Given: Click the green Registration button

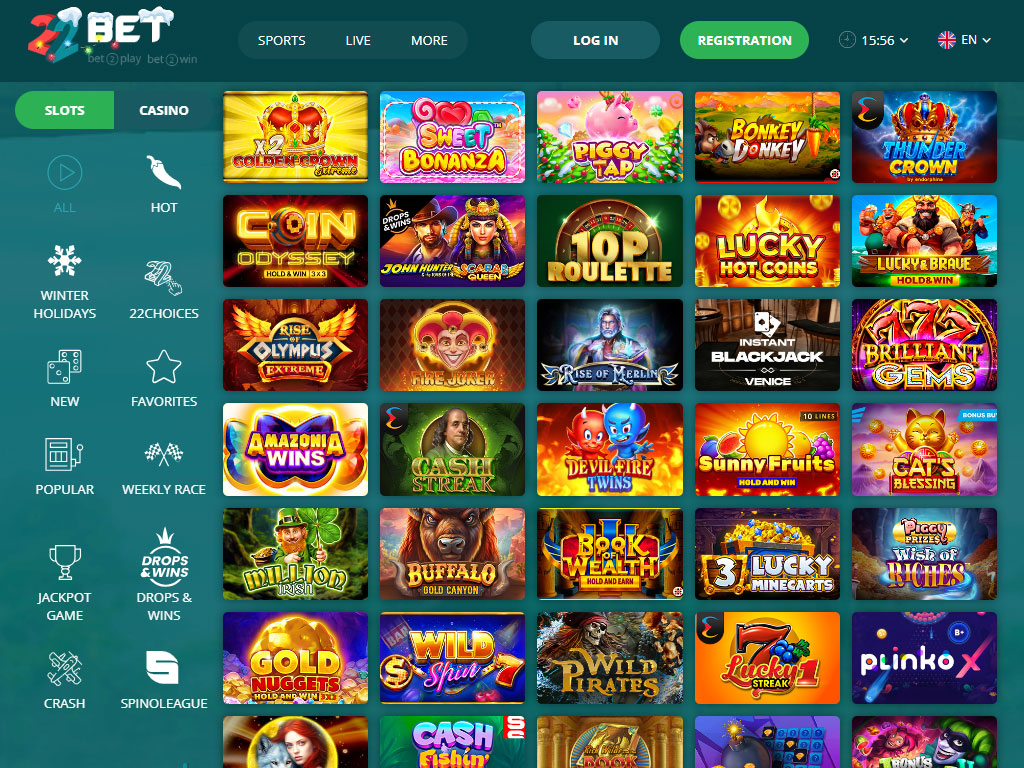Looking at the screenshot, I should point(744,40).
